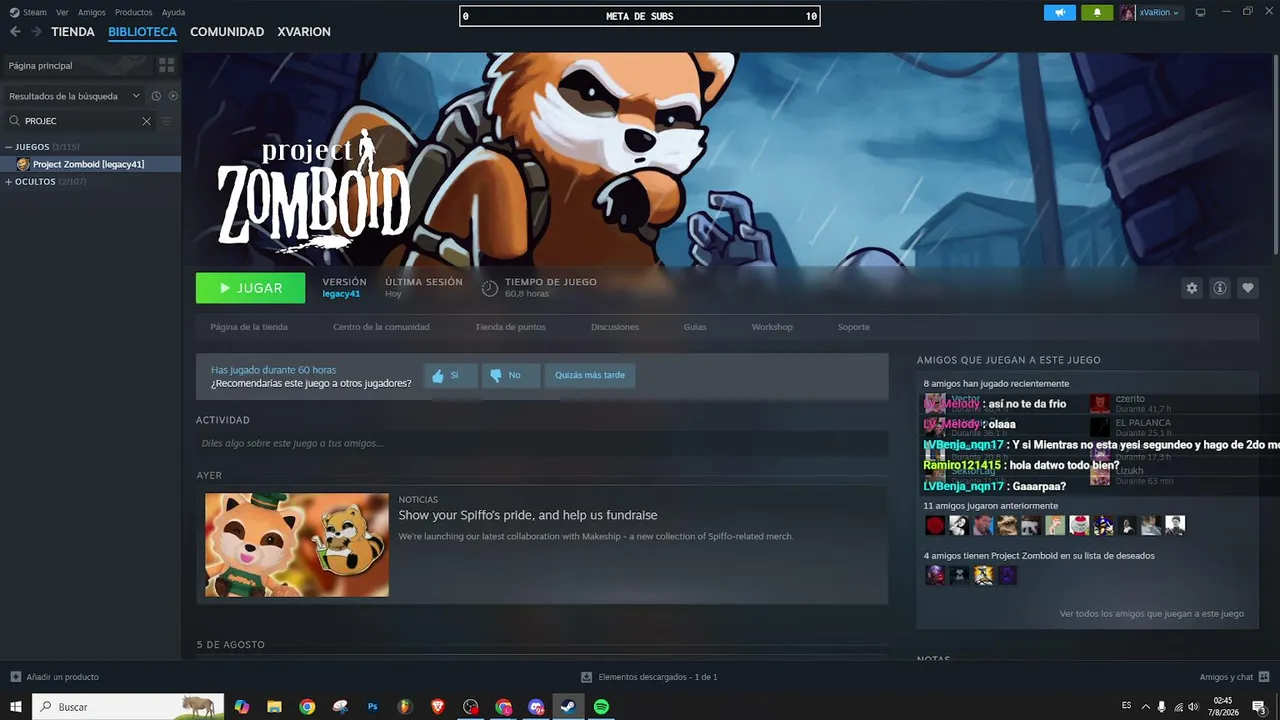Open collections grid view icon
This screenshot has height=720, width=1280.
tap(167, 65)
